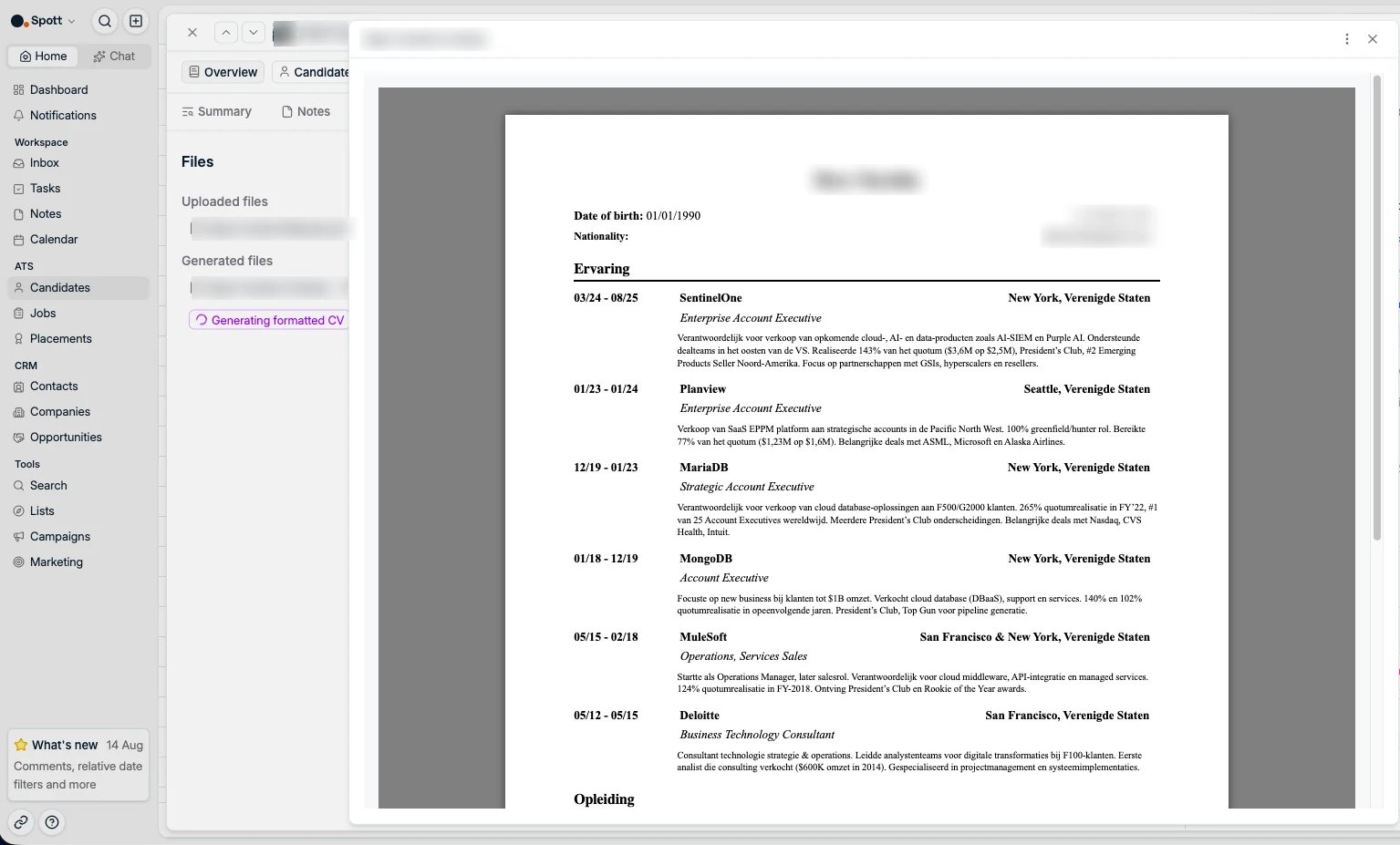
Task: Click the Contacts icon in the sidebar
Action: (19, 386)
